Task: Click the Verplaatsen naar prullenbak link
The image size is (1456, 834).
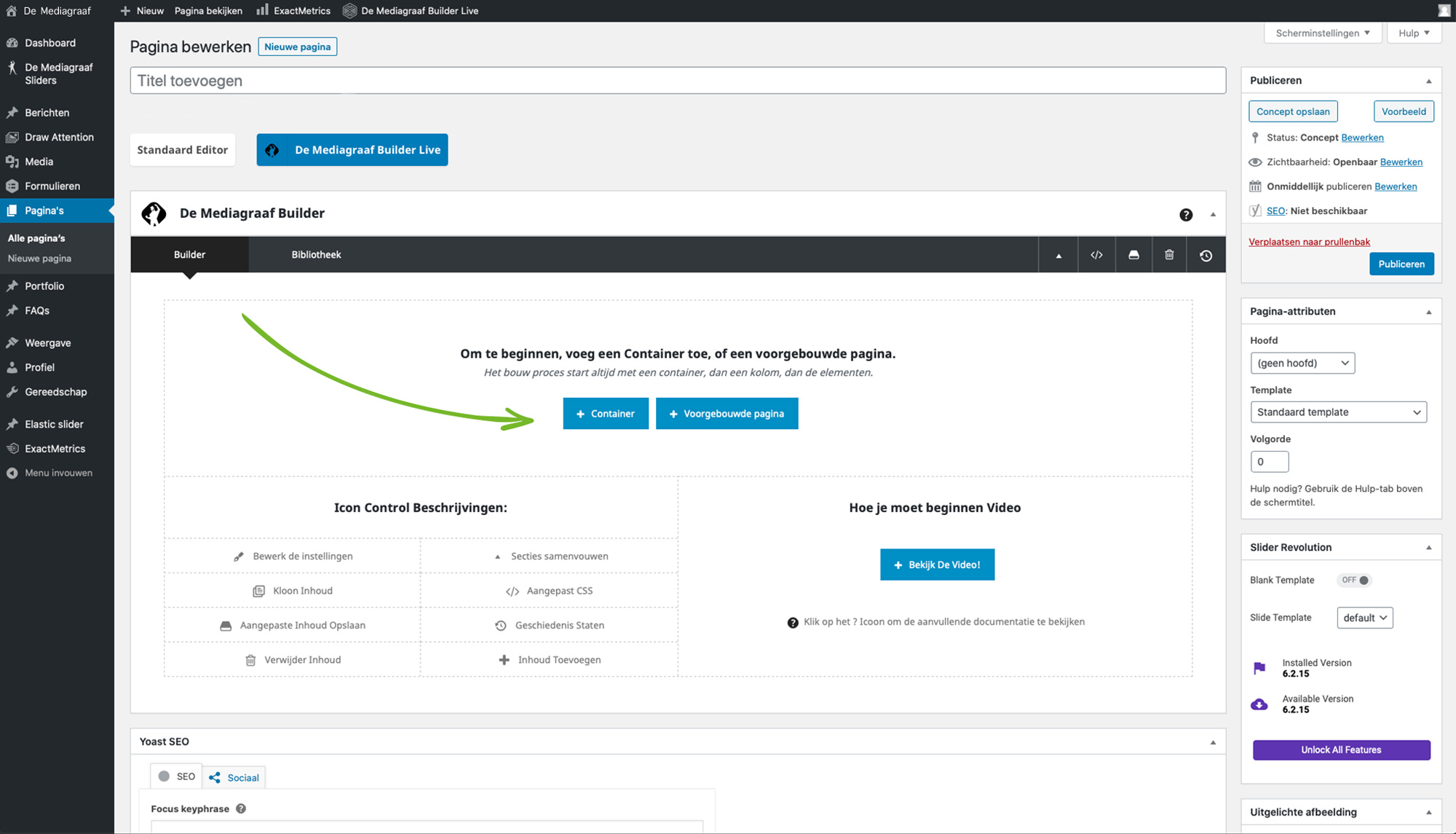Action: pyautogui.click(x=1309, y=242)
